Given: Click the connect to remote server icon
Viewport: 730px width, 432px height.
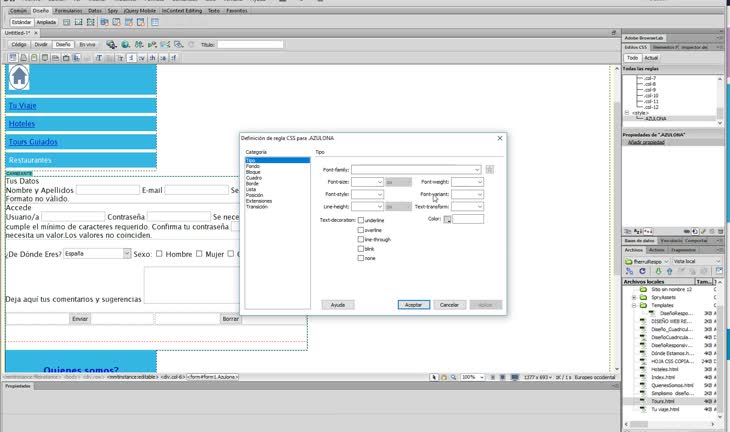Looking at the screenshot, I should 629,271.
